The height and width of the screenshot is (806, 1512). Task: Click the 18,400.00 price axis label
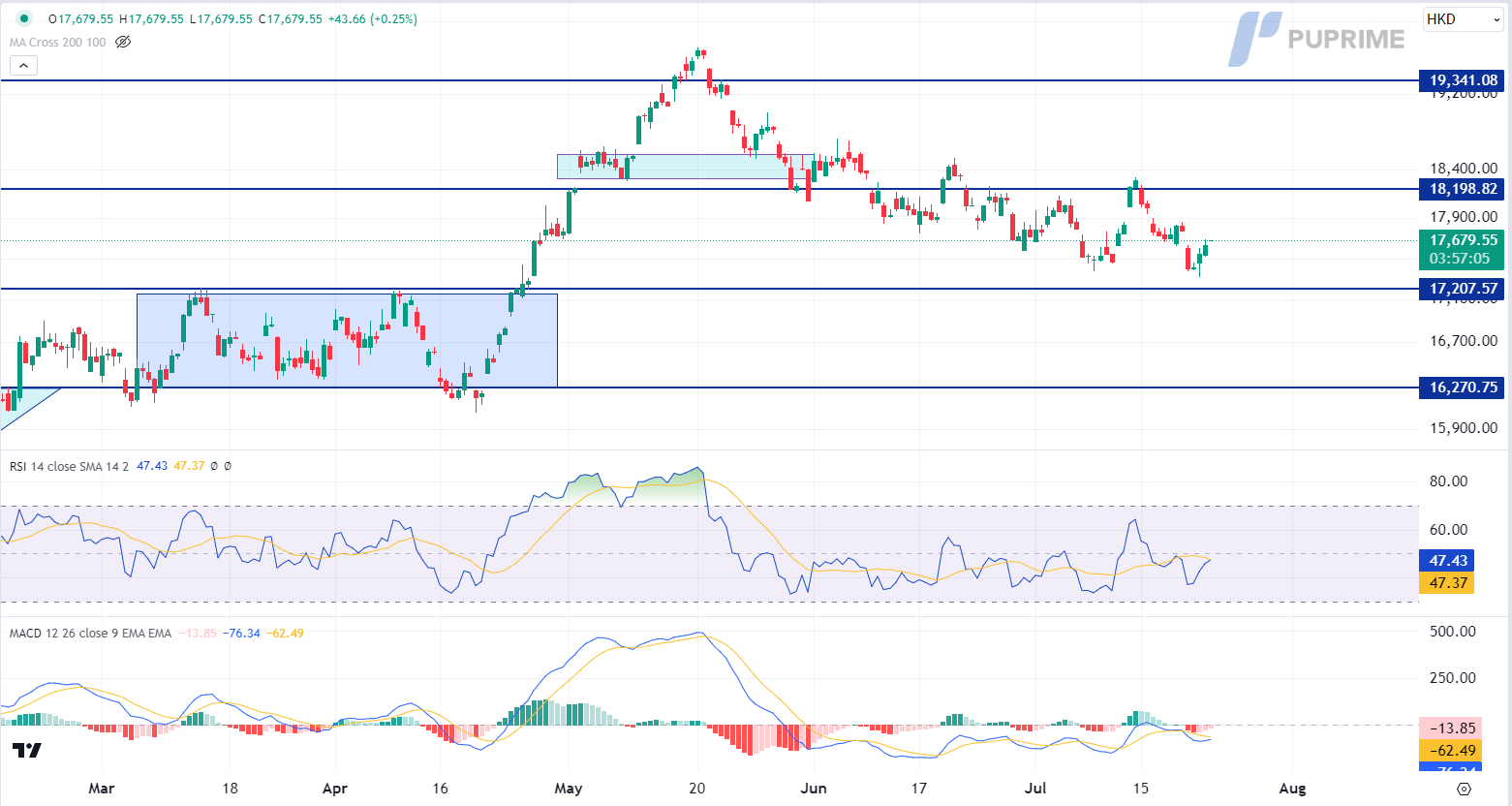1464,169
